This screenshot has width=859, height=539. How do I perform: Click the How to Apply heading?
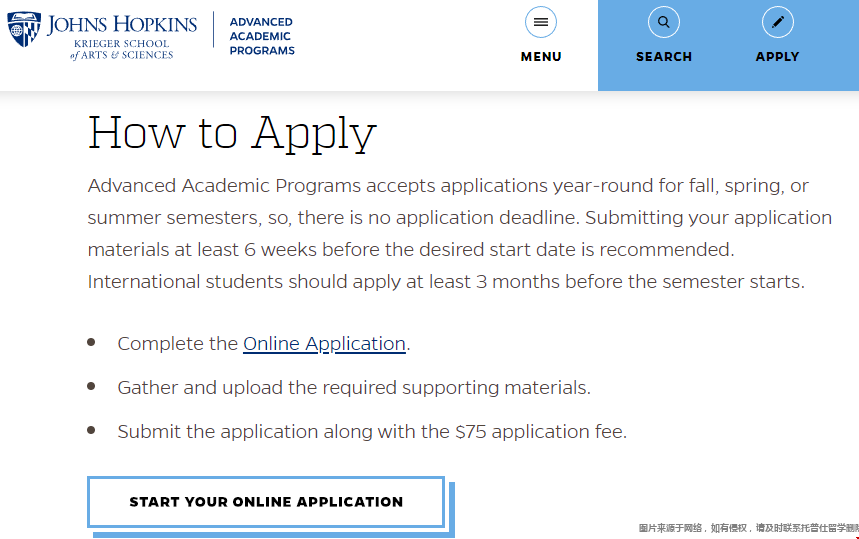[232, 133]
